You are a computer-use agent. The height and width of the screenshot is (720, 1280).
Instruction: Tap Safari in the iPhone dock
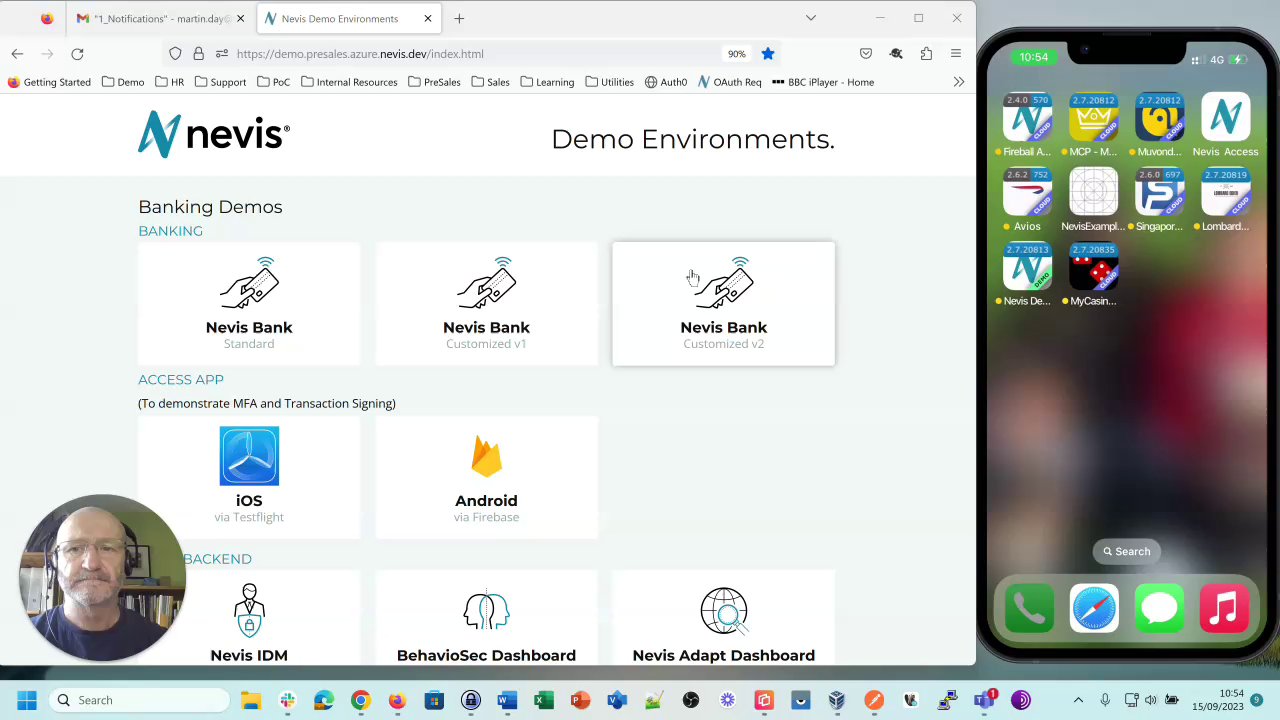pyautogui.click(x=1094, y=608)
